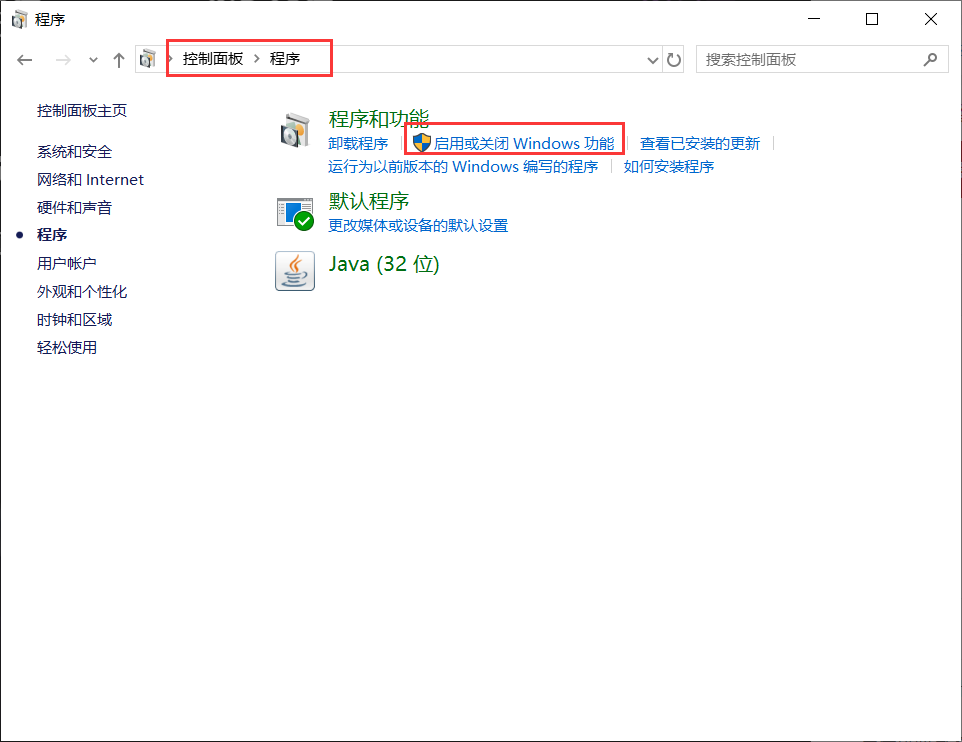This screenshot has height=742, width=962.
Task: View installed updates via 查看已安装的更新
Action: 699,143
